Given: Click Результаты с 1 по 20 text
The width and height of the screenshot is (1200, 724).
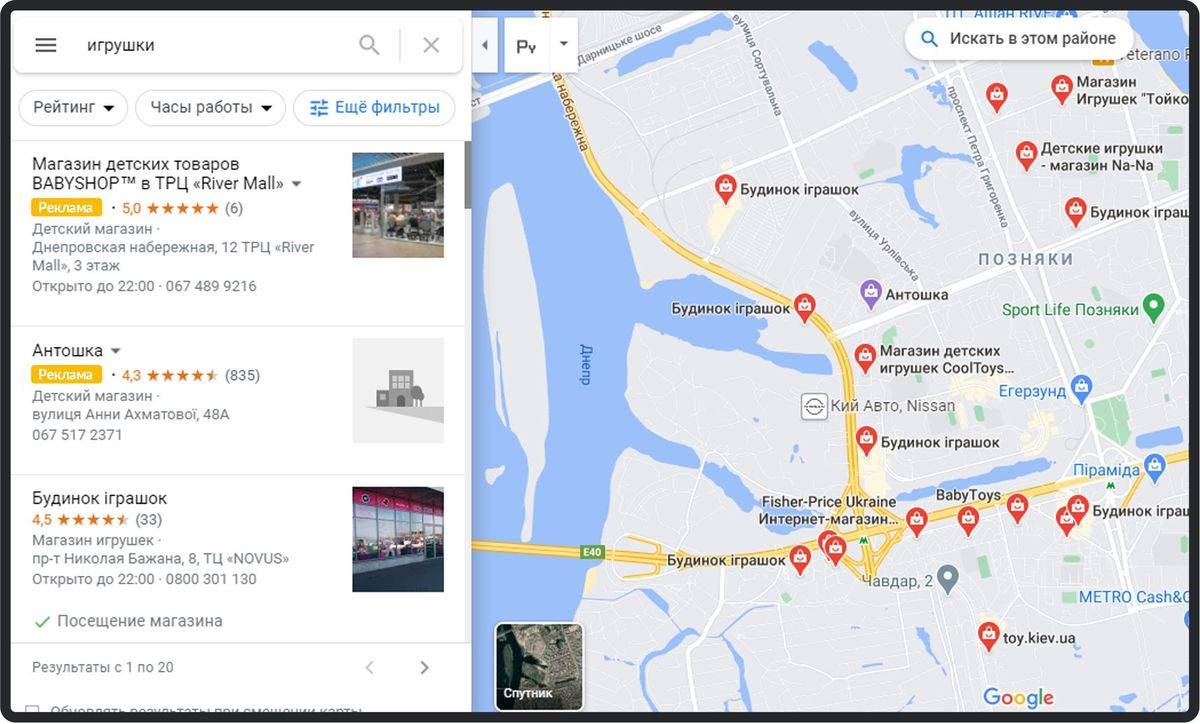Looking at the screenshot, I should tap(103, 667).
